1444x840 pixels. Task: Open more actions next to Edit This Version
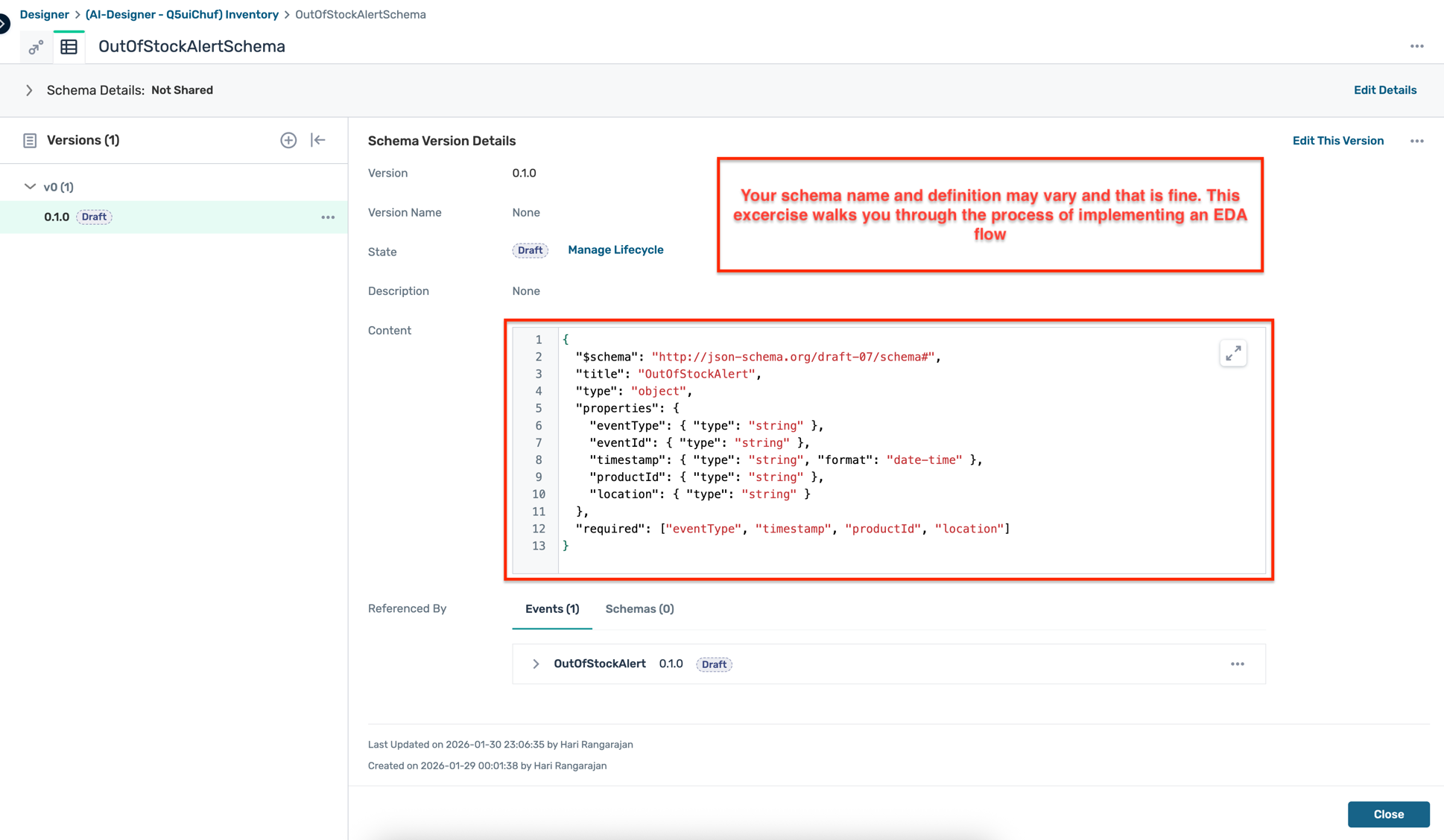pyautogui.click(x=1416, y=141)
